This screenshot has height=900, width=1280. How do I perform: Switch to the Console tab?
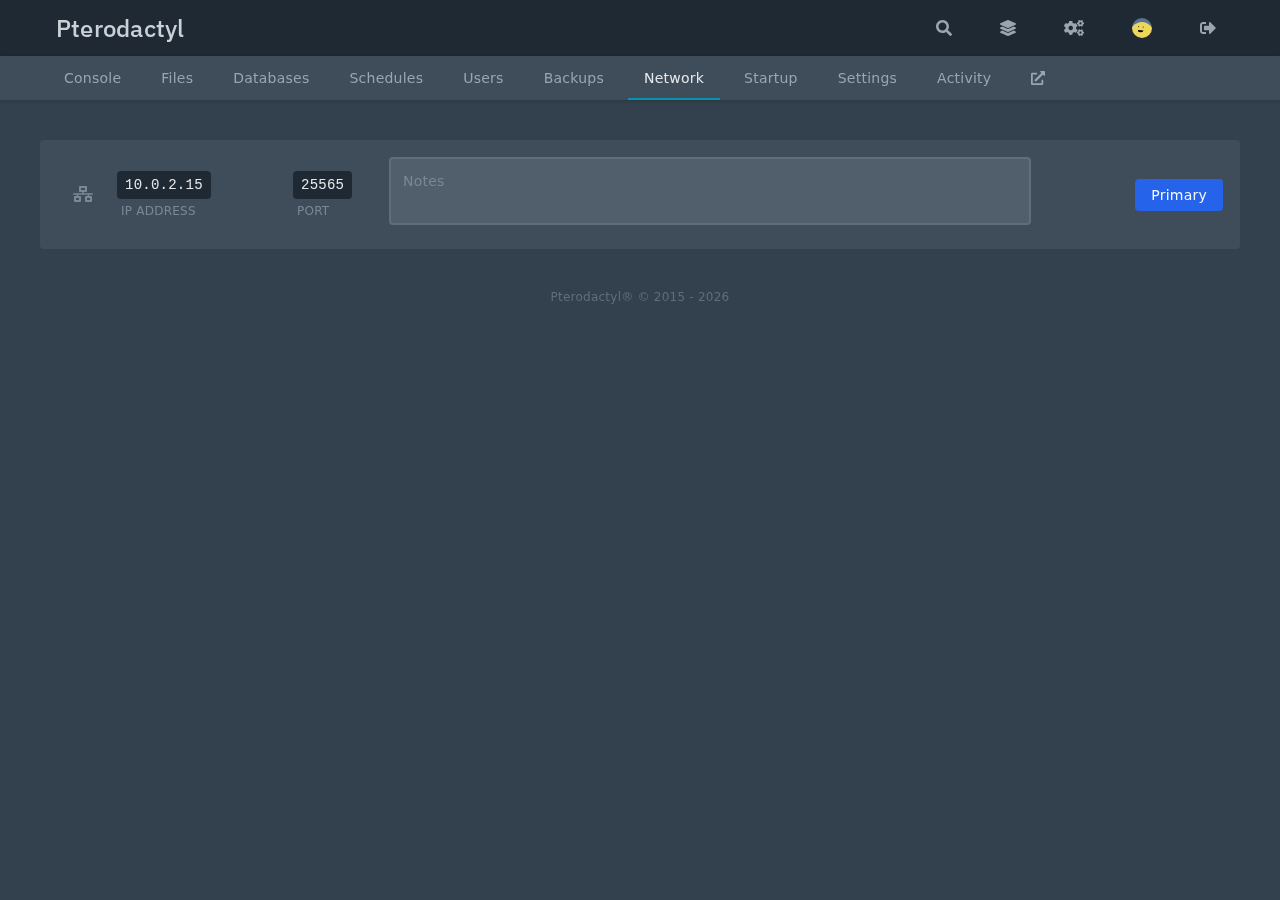tap(92, 78)
